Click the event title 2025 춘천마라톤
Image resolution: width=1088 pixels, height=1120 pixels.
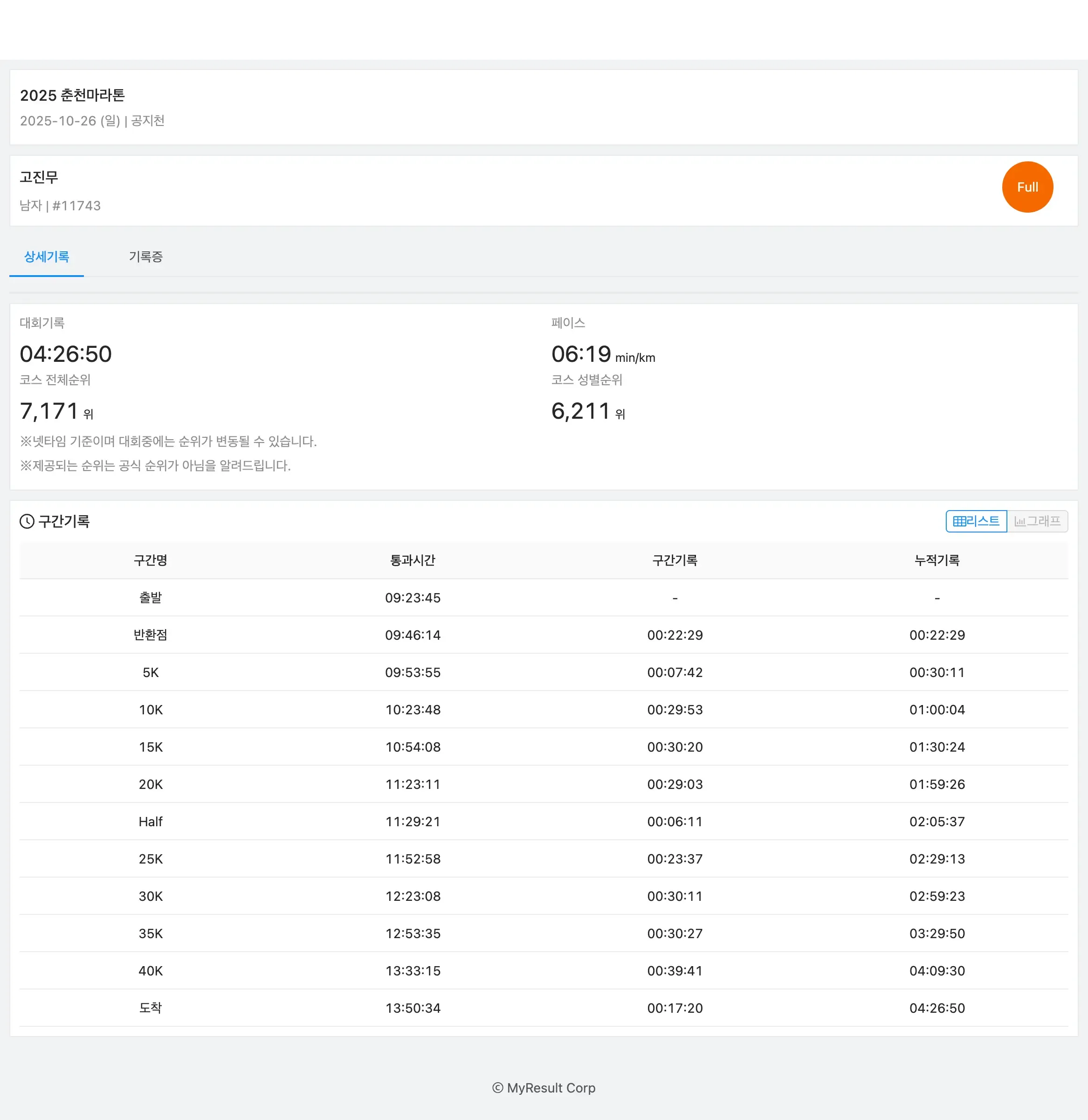(x=74, y=96)
